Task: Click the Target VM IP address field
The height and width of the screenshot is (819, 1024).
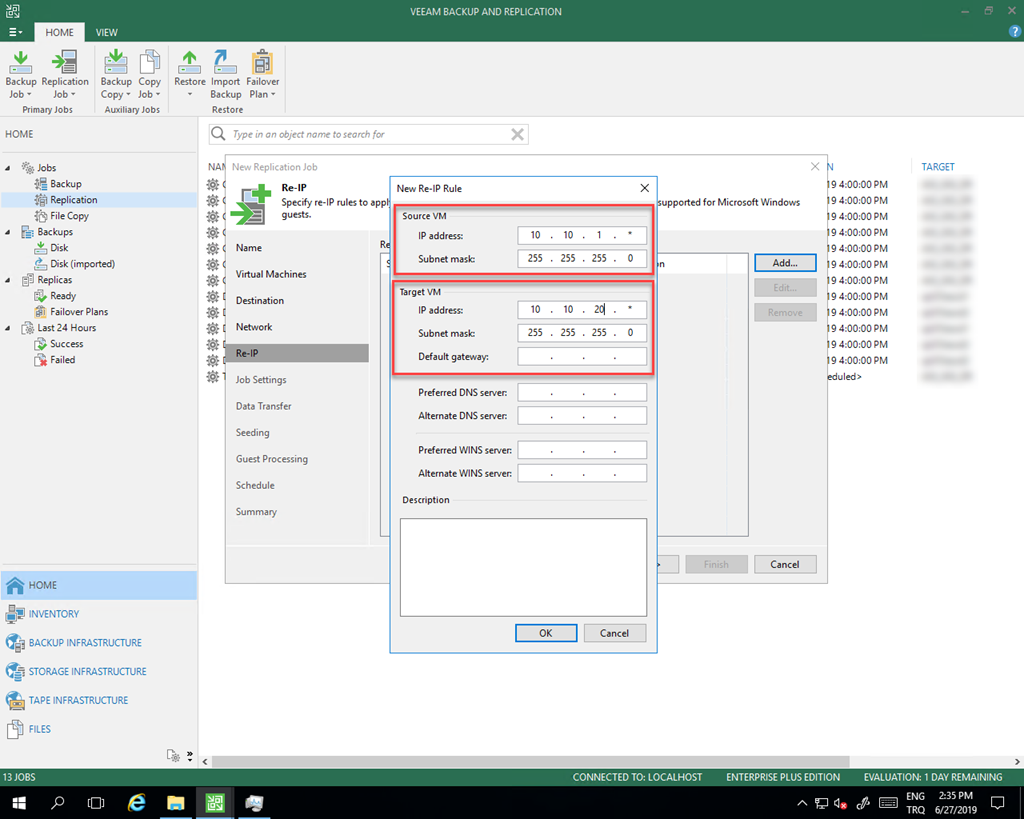Action: pos(582,310)
